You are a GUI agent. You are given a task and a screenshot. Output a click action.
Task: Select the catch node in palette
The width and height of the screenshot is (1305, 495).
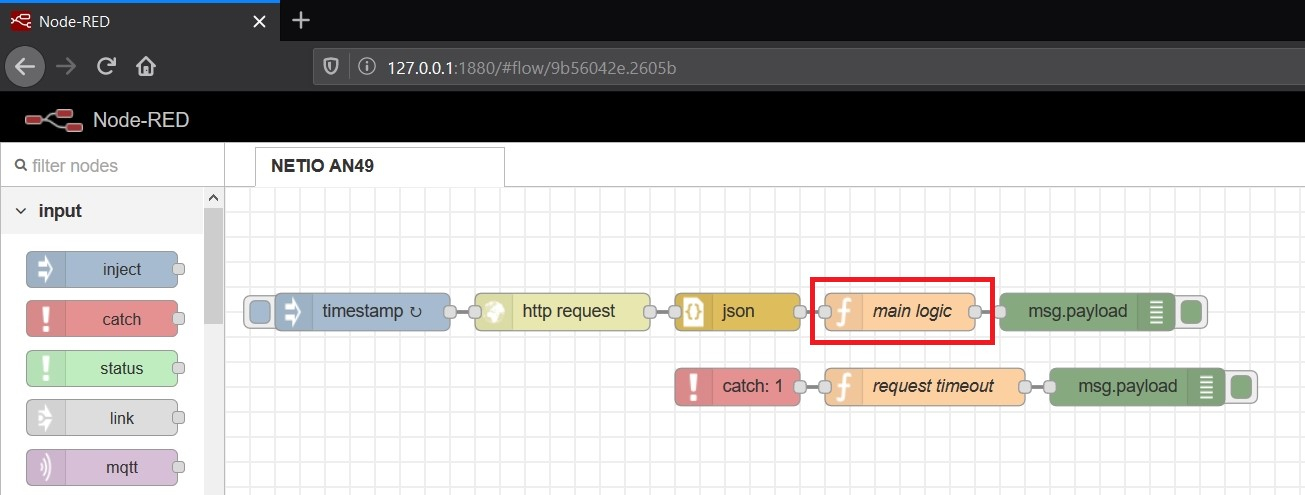pyautogui.click(x=102, y=319)
